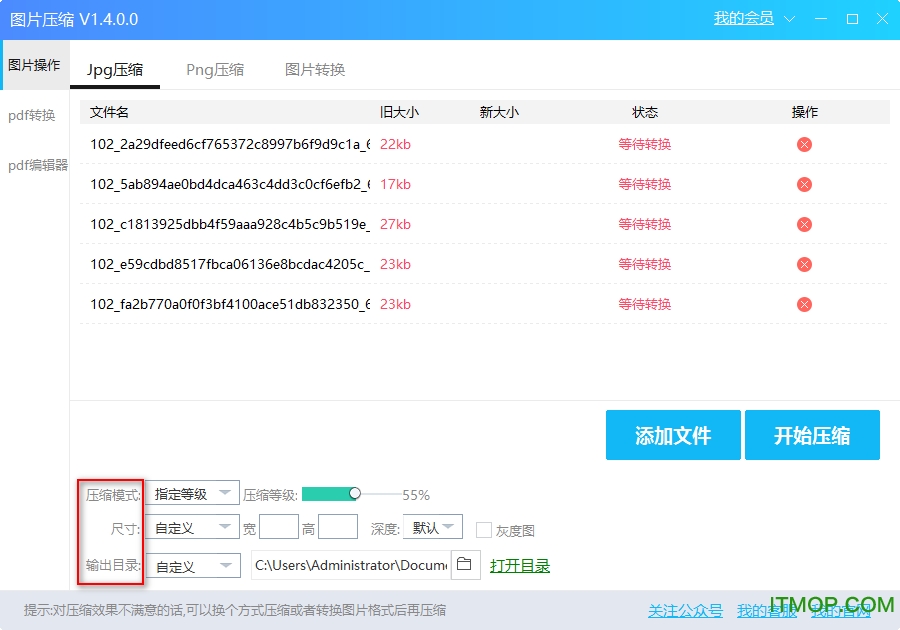This screenshot has width=900, height=630.
Task: Click the 宽 width input field
Action: click(279, 527)
